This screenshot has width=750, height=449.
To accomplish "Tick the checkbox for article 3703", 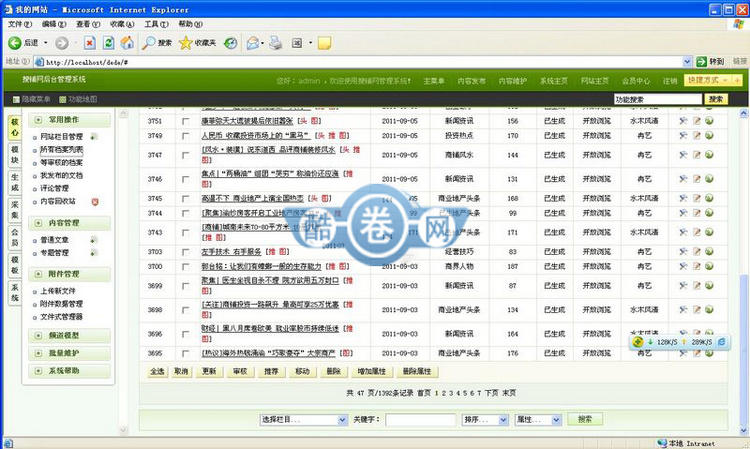I will point(185,252).
